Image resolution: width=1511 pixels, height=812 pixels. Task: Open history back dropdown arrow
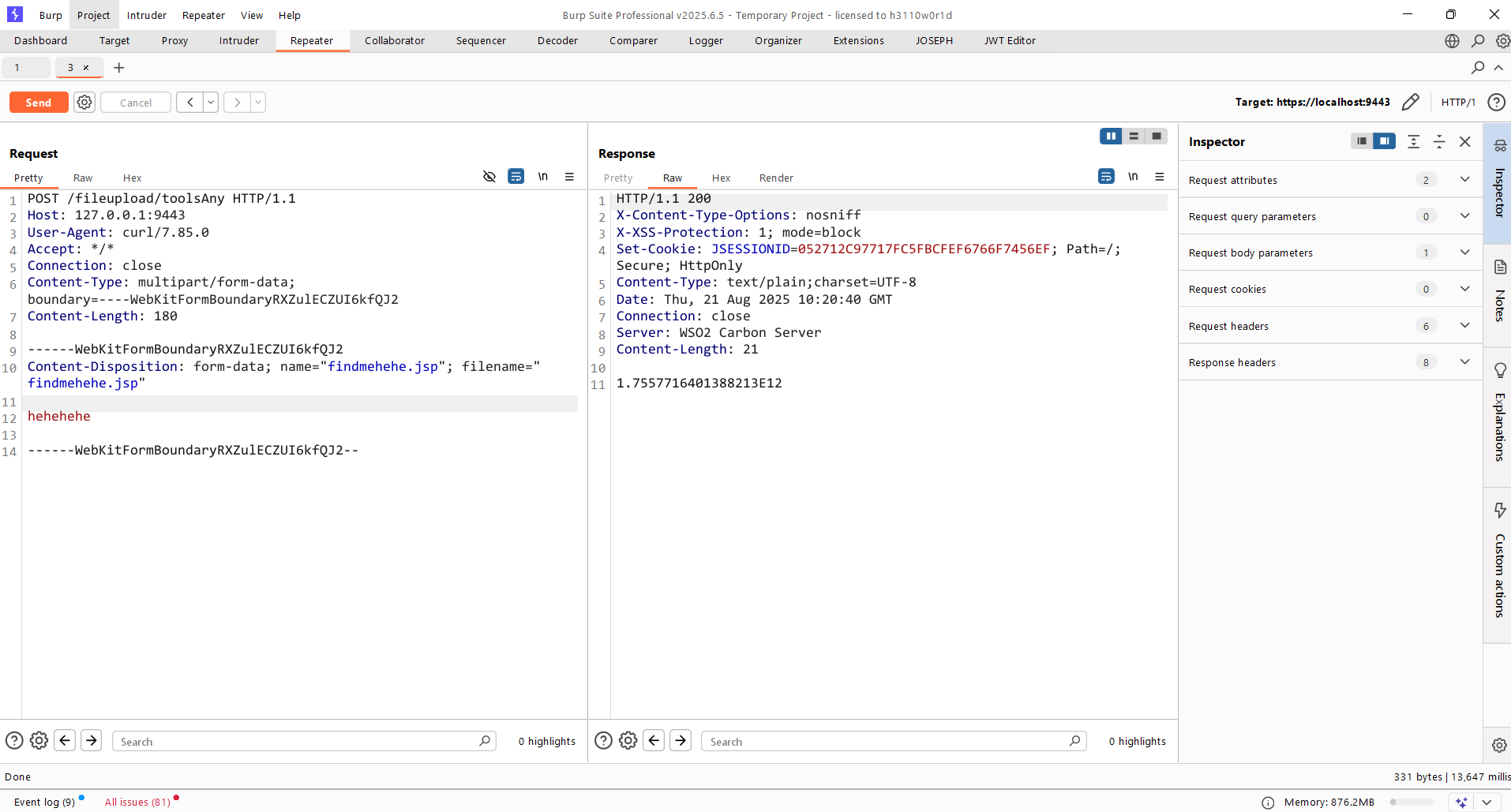[x=211, y=103]
